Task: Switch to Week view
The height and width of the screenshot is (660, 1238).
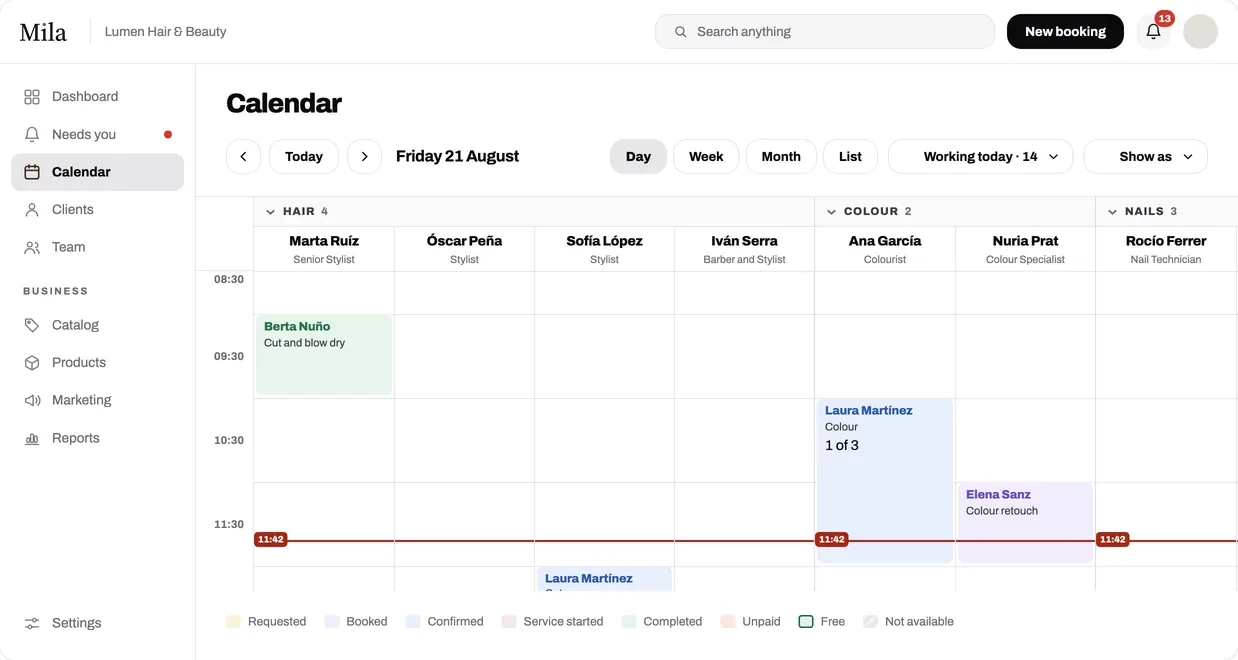Action: pyautogui.click(x=706, y=156)
